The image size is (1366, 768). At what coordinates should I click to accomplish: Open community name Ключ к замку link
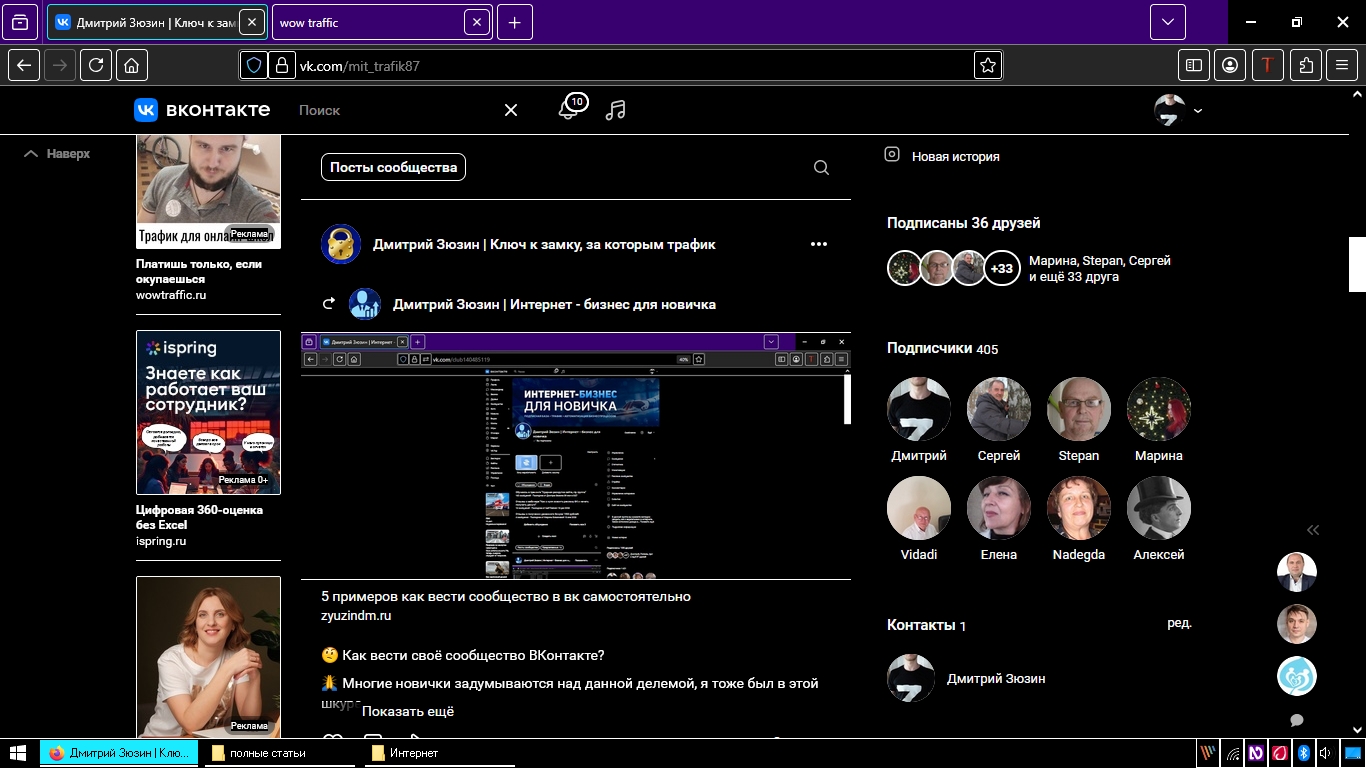pos(544,244)
